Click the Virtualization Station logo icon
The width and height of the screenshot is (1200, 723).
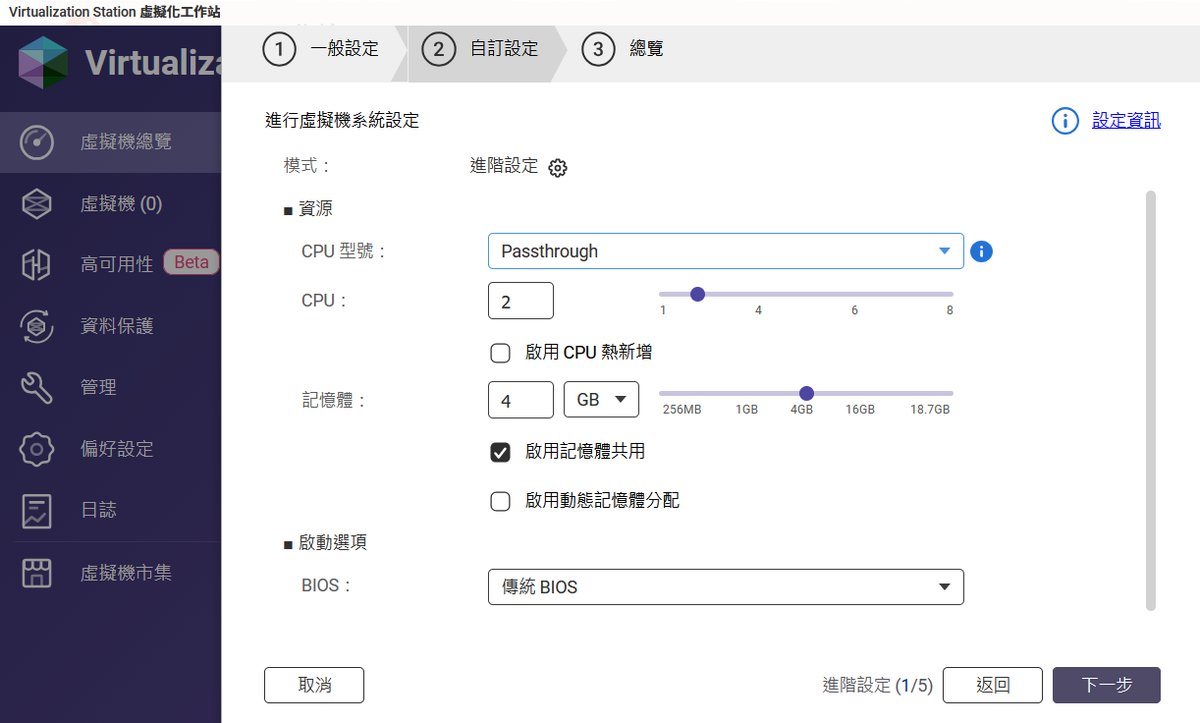[x=43, y=62]
